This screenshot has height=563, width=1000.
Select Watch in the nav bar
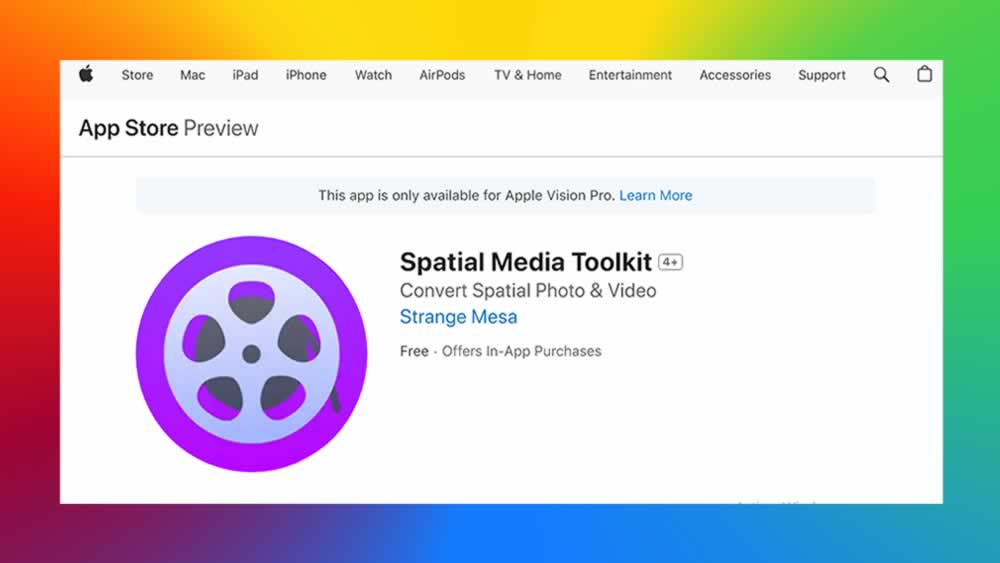373,75
